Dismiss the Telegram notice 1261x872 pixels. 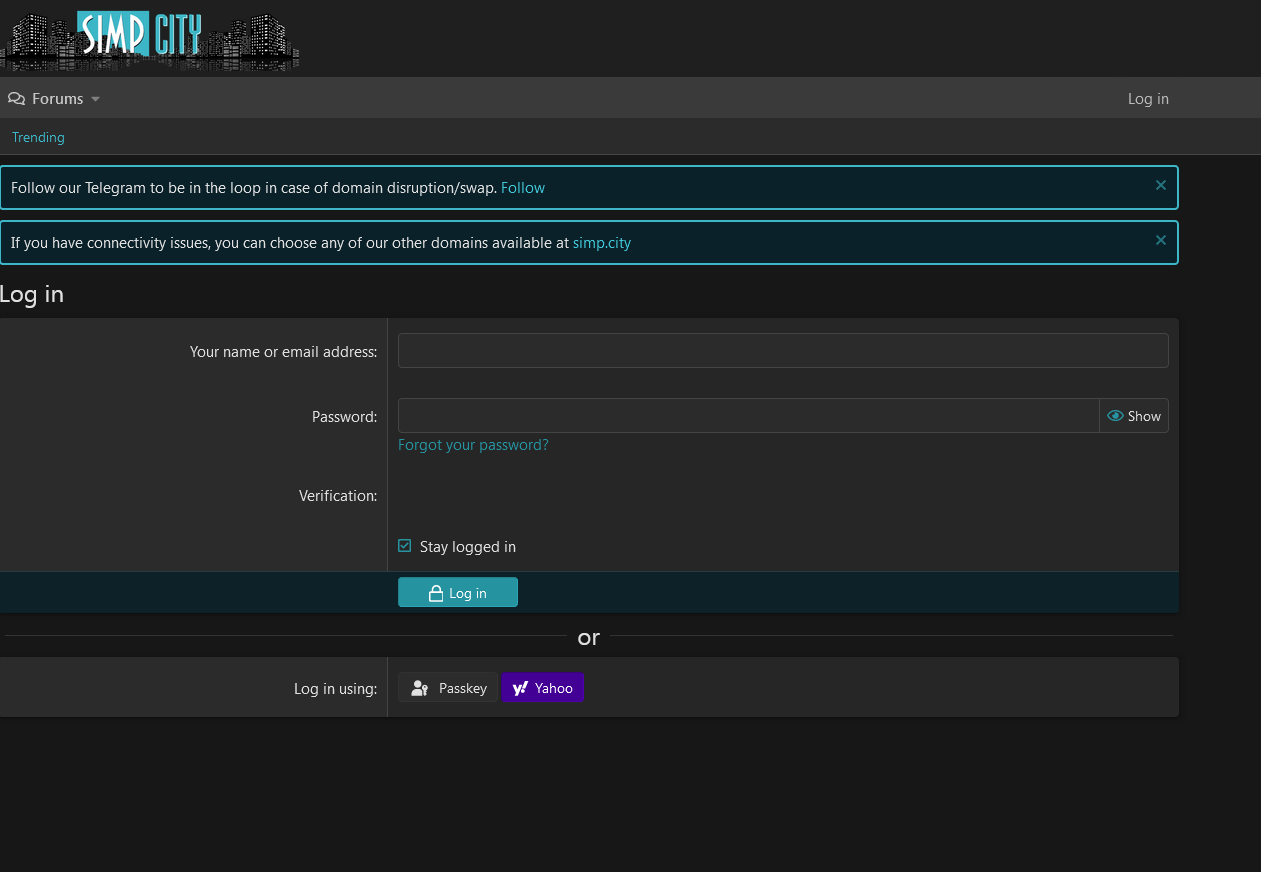[x=1160, y=185]
